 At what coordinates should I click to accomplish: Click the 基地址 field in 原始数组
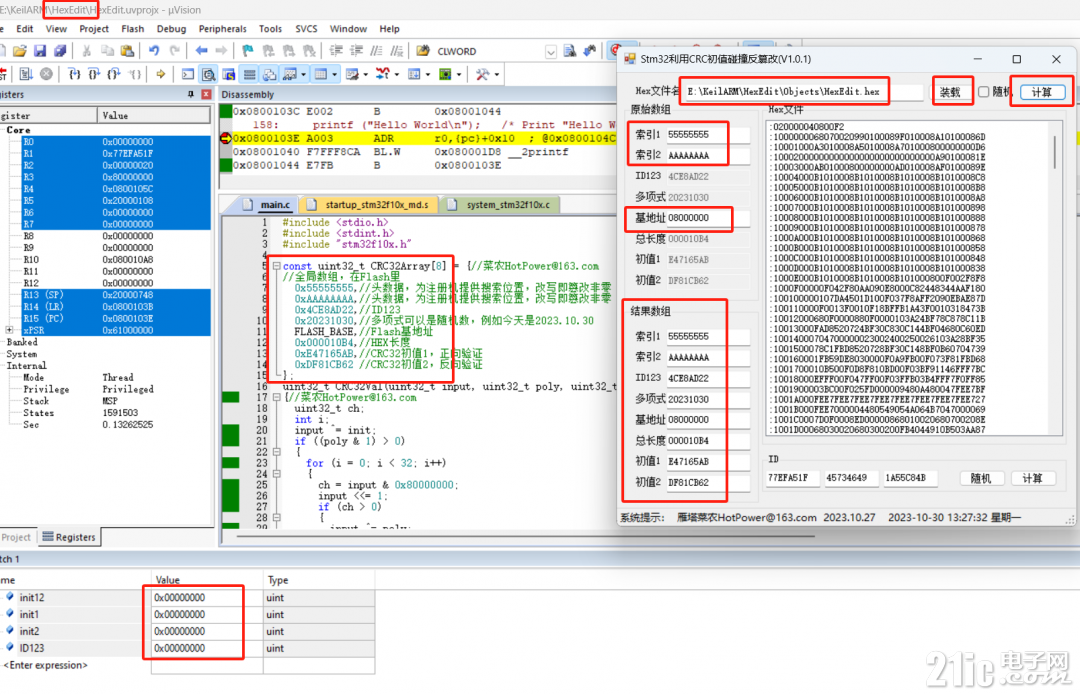(707, 218)
